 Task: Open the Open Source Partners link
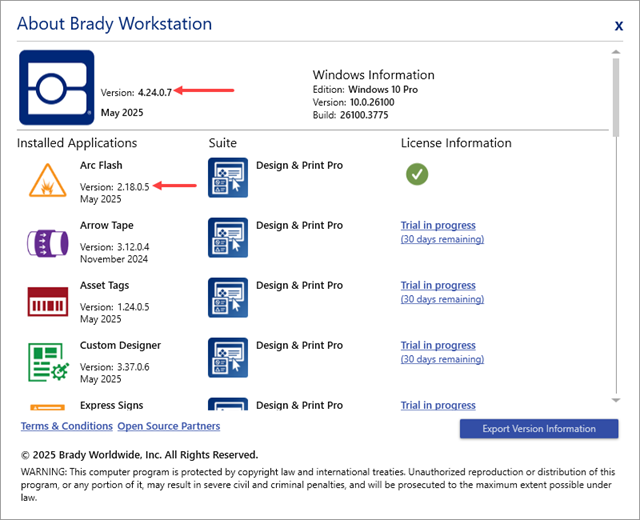click(x=168, y=426)
